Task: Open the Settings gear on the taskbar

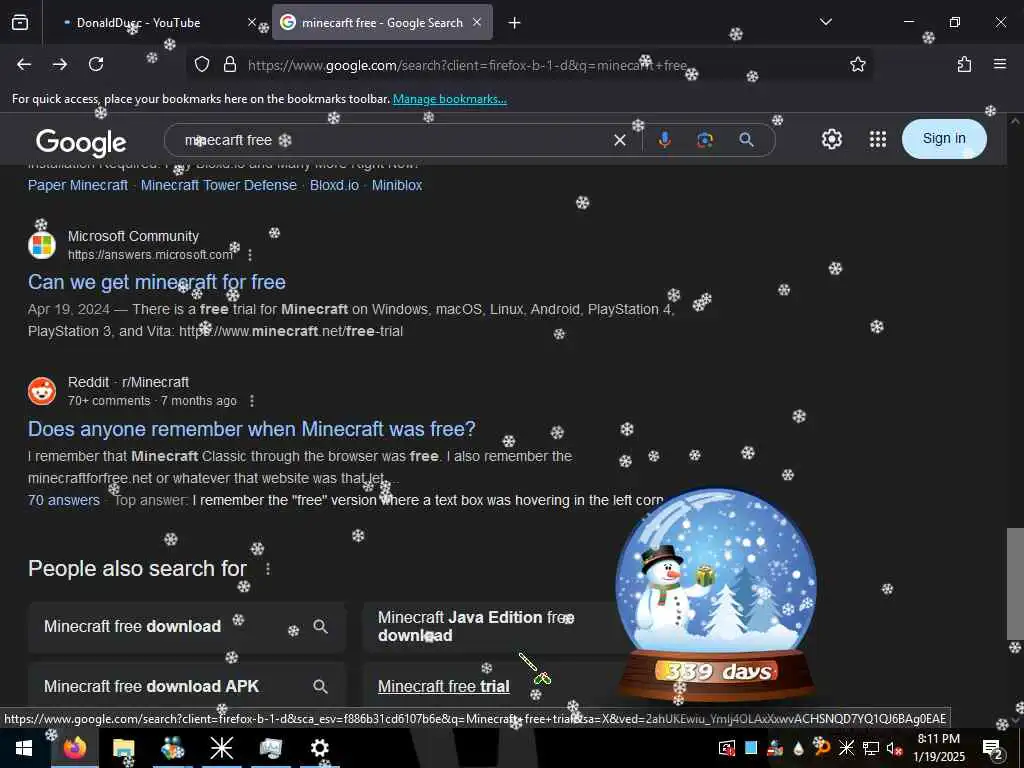Action: pos(319,748)
